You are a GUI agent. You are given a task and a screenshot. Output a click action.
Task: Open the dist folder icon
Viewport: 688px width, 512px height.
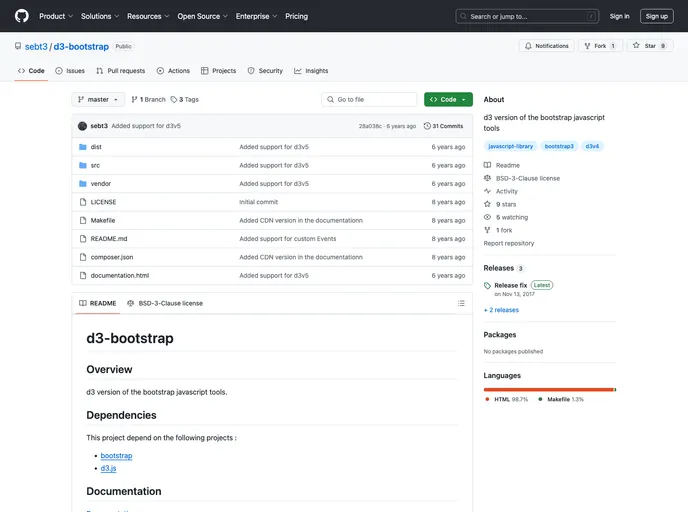(82, 147)
